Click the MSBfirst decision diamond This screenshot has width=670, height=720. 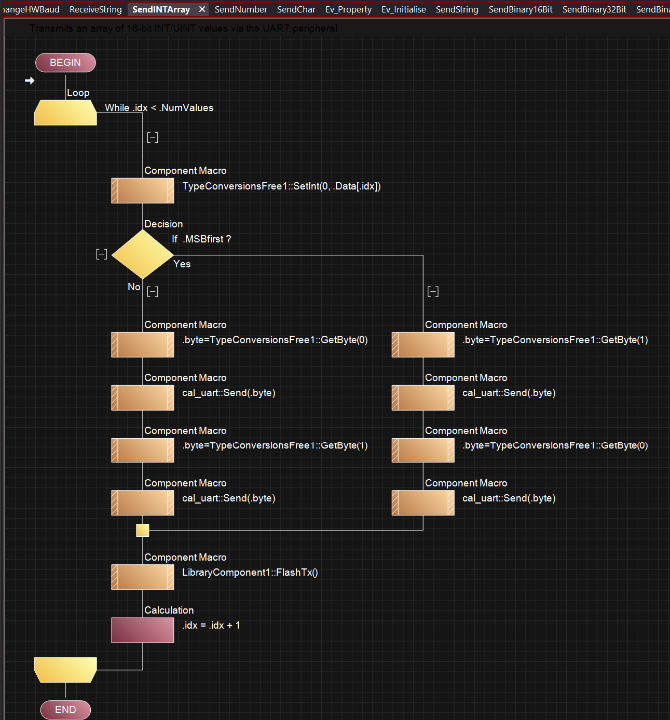coord(142,254)
